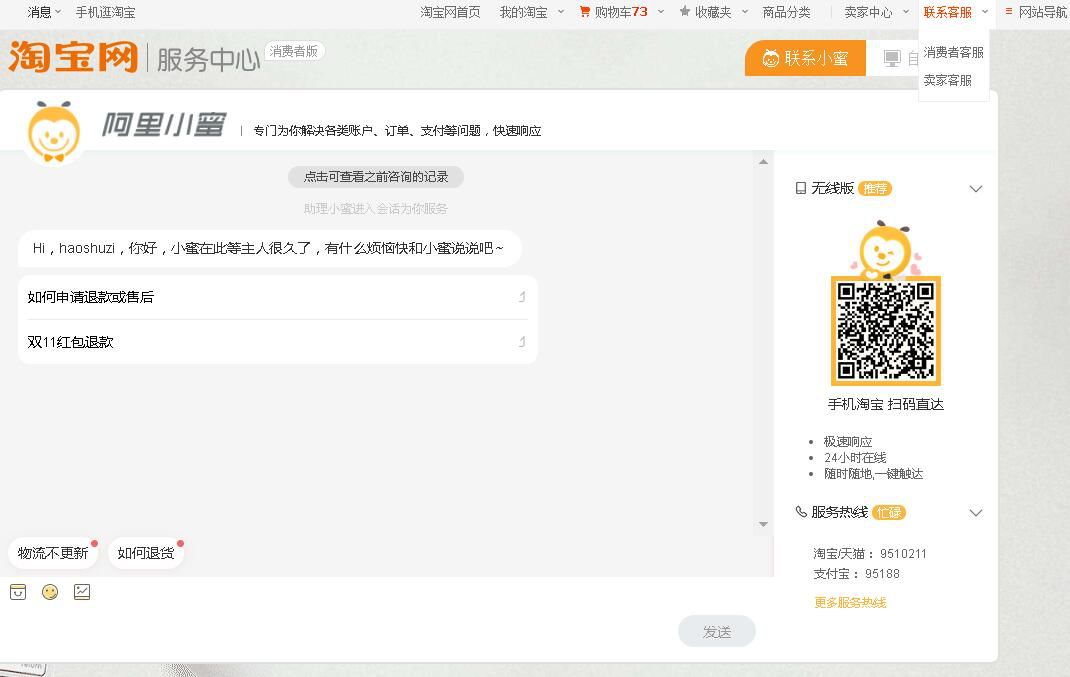Viewport: 1070px width, 677px height.
Task: Expand the 我的淘宝 dropdown arrow
Action: point(561,12)
